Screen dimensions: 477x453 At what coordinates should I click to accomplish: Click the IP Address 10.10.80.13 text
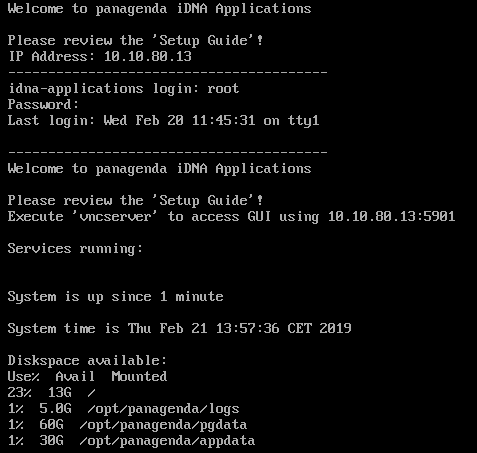click(x=100, y=56)
